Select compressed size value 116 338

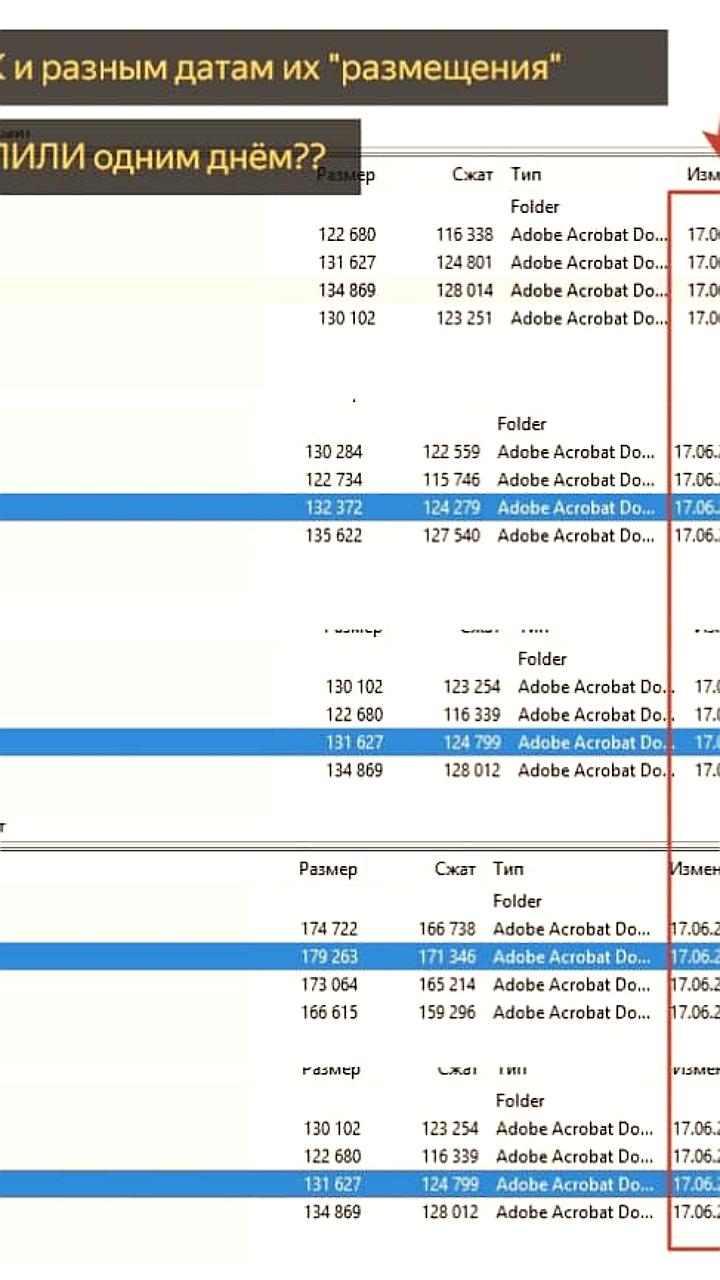[464, 235]
